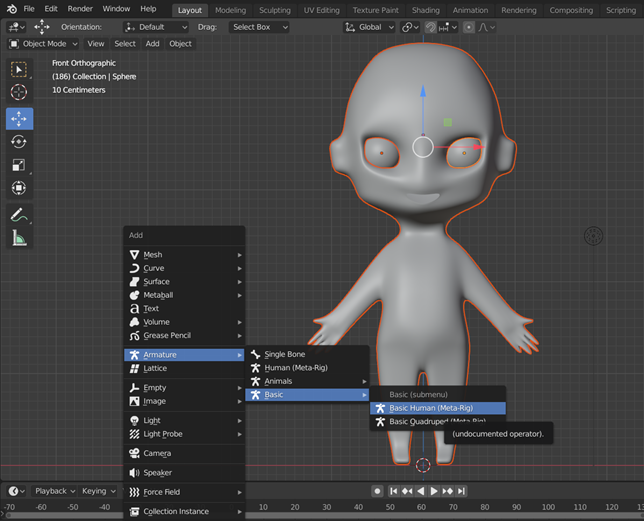Open the pivot point dropdown

pos(410,27)
